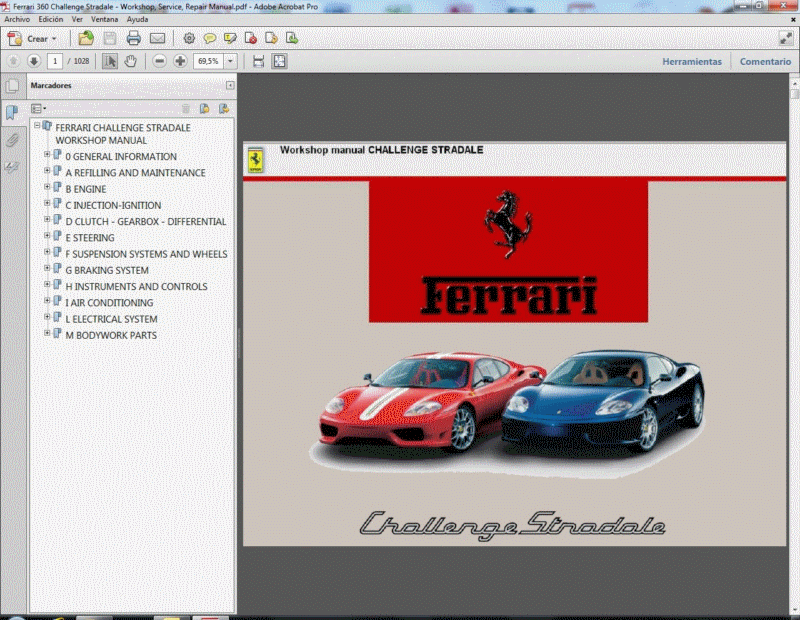
Task: Close the document with menu bar X
Action: click(793, 19)
